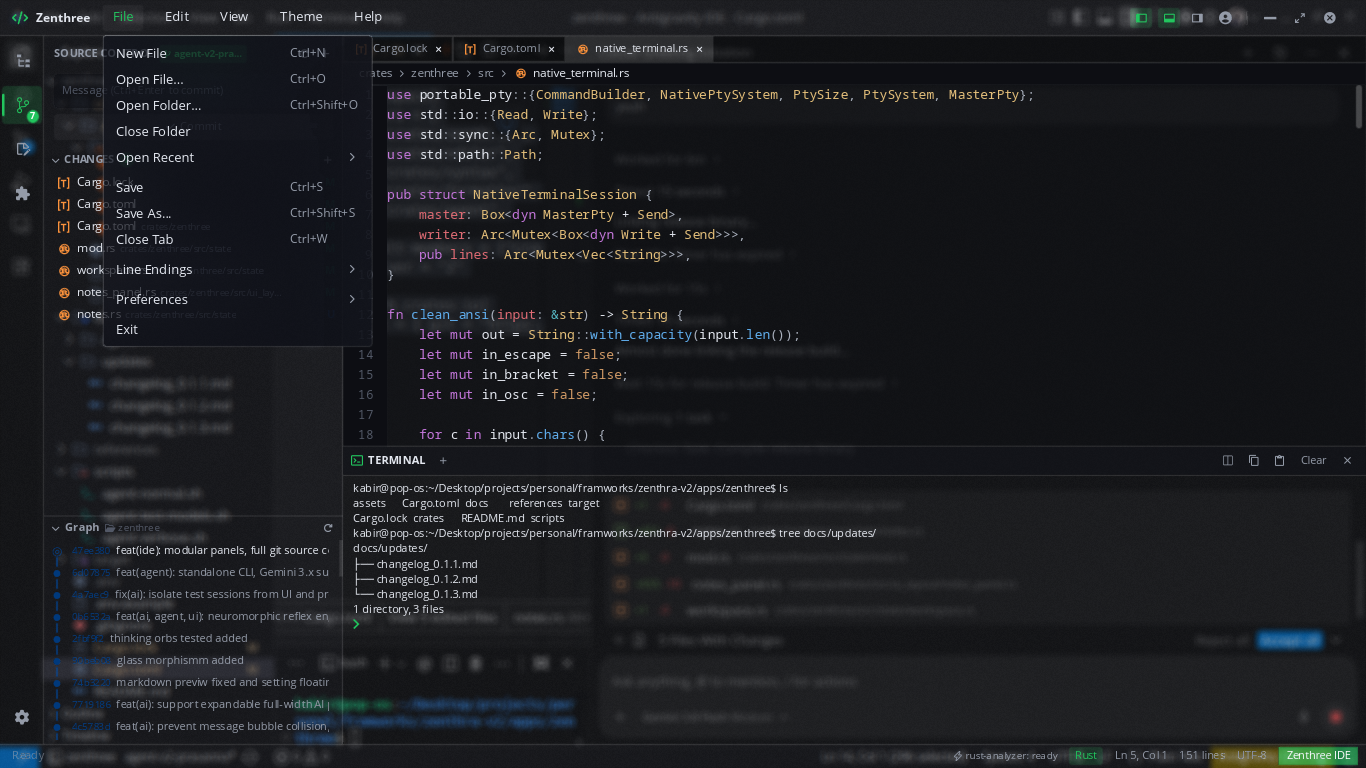Select commit 'glass morphismm added'
Screen dimensions: 1366x768
180,660
